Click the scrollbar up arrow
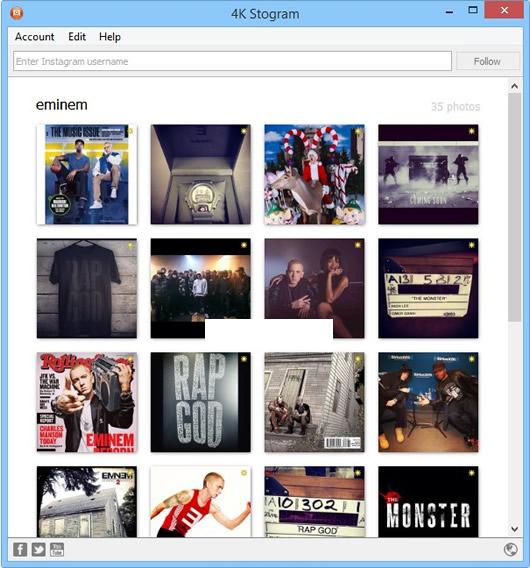Viewport: 530px width, 568px height. (x=514, y=86)
